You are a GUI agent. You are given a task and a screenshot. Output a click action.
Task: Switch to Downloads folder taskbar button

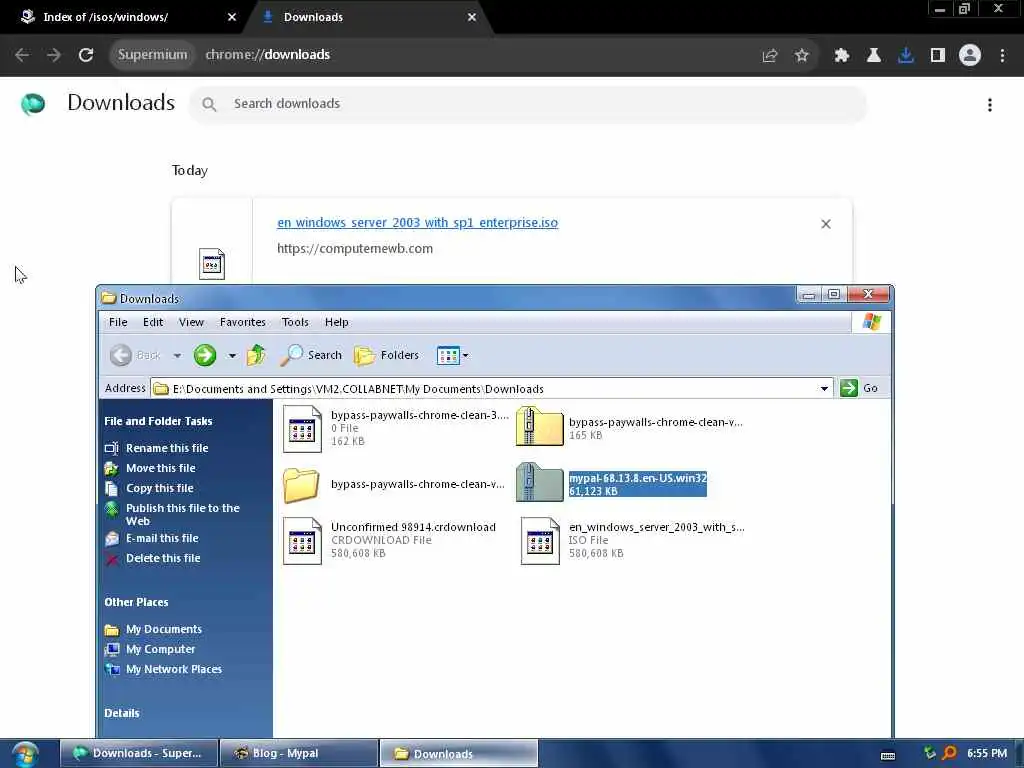point(458,754)
